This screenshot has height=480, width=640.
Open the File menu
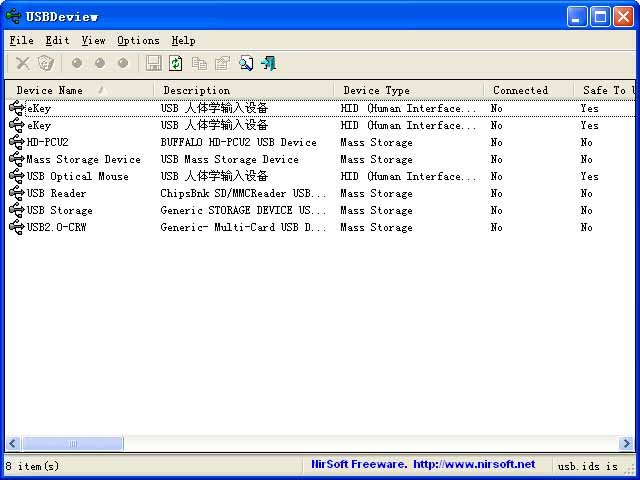point(21,40)
